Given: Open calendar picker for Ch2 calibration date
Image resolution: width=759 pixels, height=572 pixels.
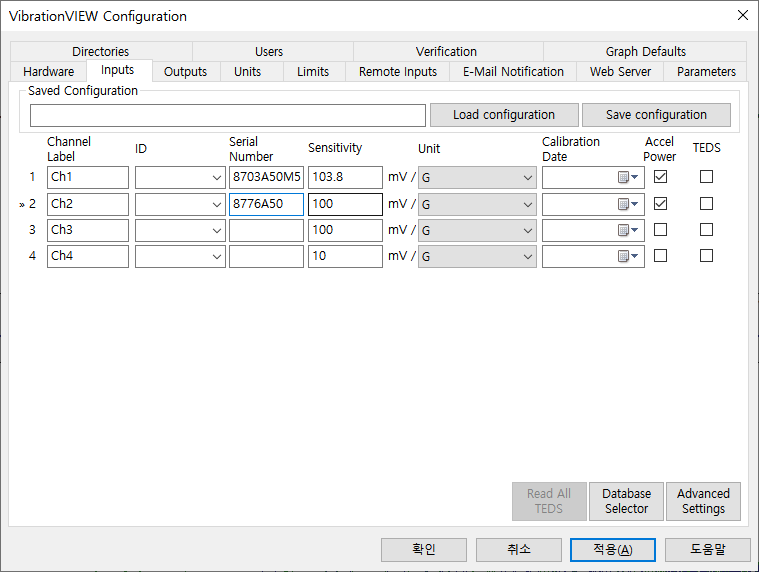Looking at the screenshot, I should pos(628,204).
